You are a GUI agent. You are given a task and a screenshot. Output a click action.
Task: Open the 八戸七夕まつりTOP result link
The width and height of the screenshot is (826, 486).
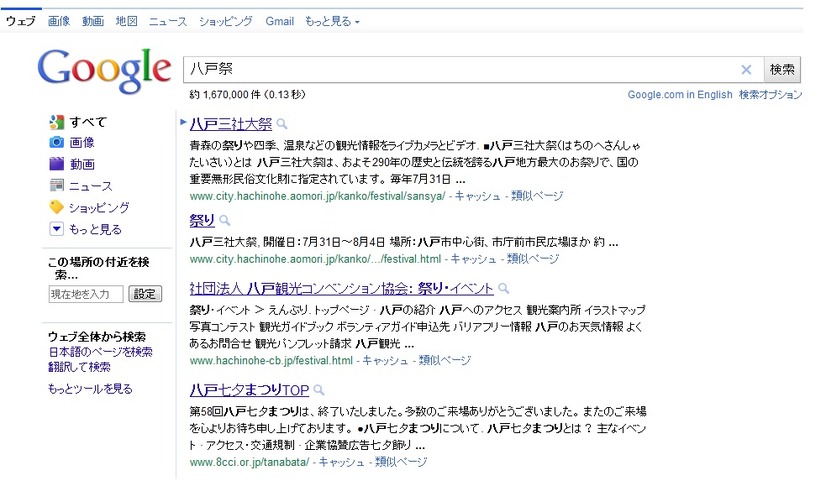[249, 390]
